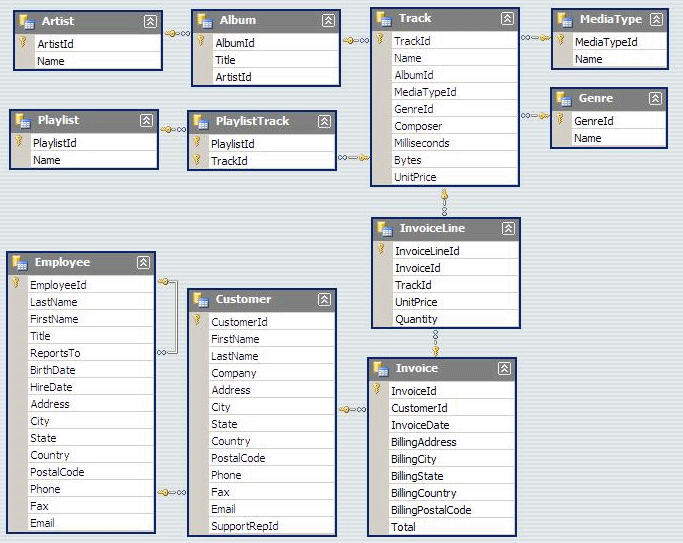Screen dimensions: 683x543
Task: Select the Company column in Customer
Action: [x=272, y=373]
